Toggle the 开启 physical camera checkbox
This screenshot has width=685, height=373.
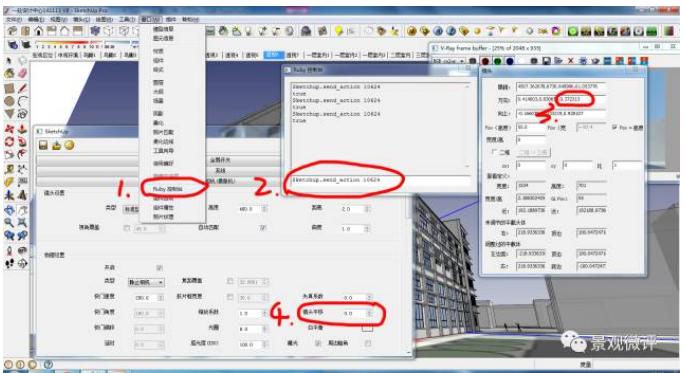[159, 267]
